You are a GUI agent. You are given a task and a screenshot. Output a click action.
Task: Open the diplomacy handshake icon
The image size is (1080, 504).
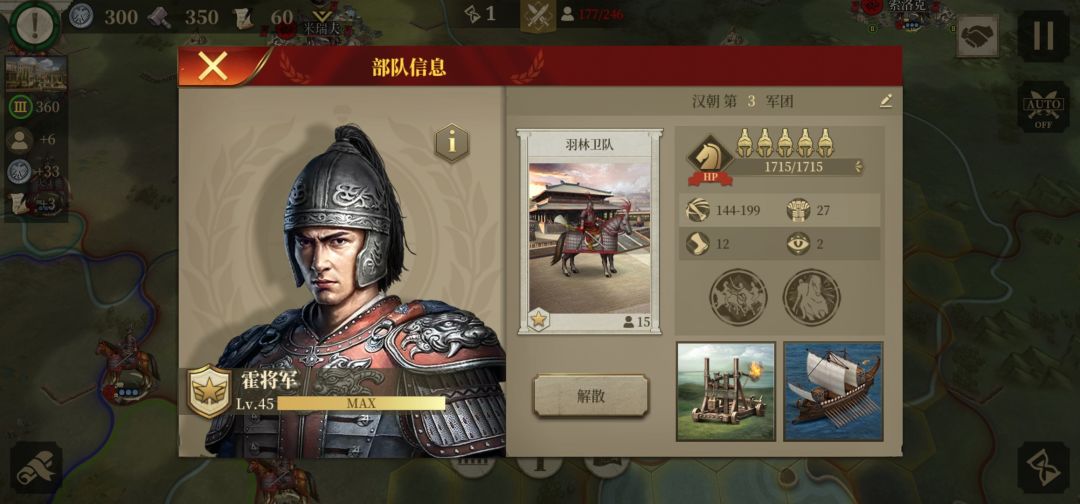[977, 36]
